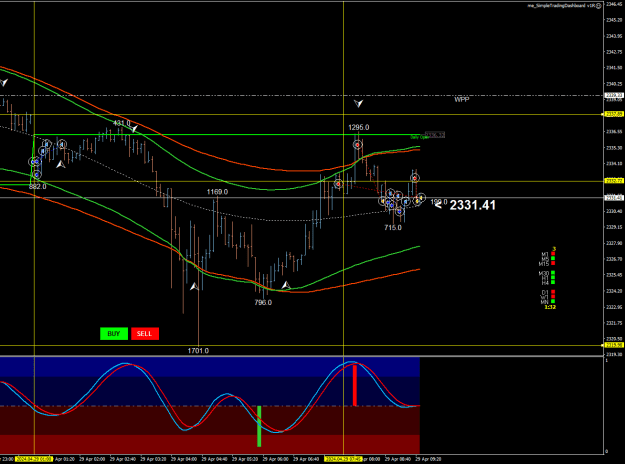
Task: Click the 431.0 swing label
Action: [122, 123]
